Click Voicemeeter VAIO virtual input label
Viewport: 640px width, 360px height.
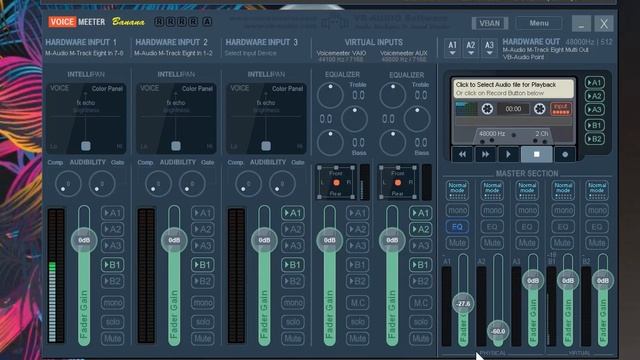click(x=341, y=53)
